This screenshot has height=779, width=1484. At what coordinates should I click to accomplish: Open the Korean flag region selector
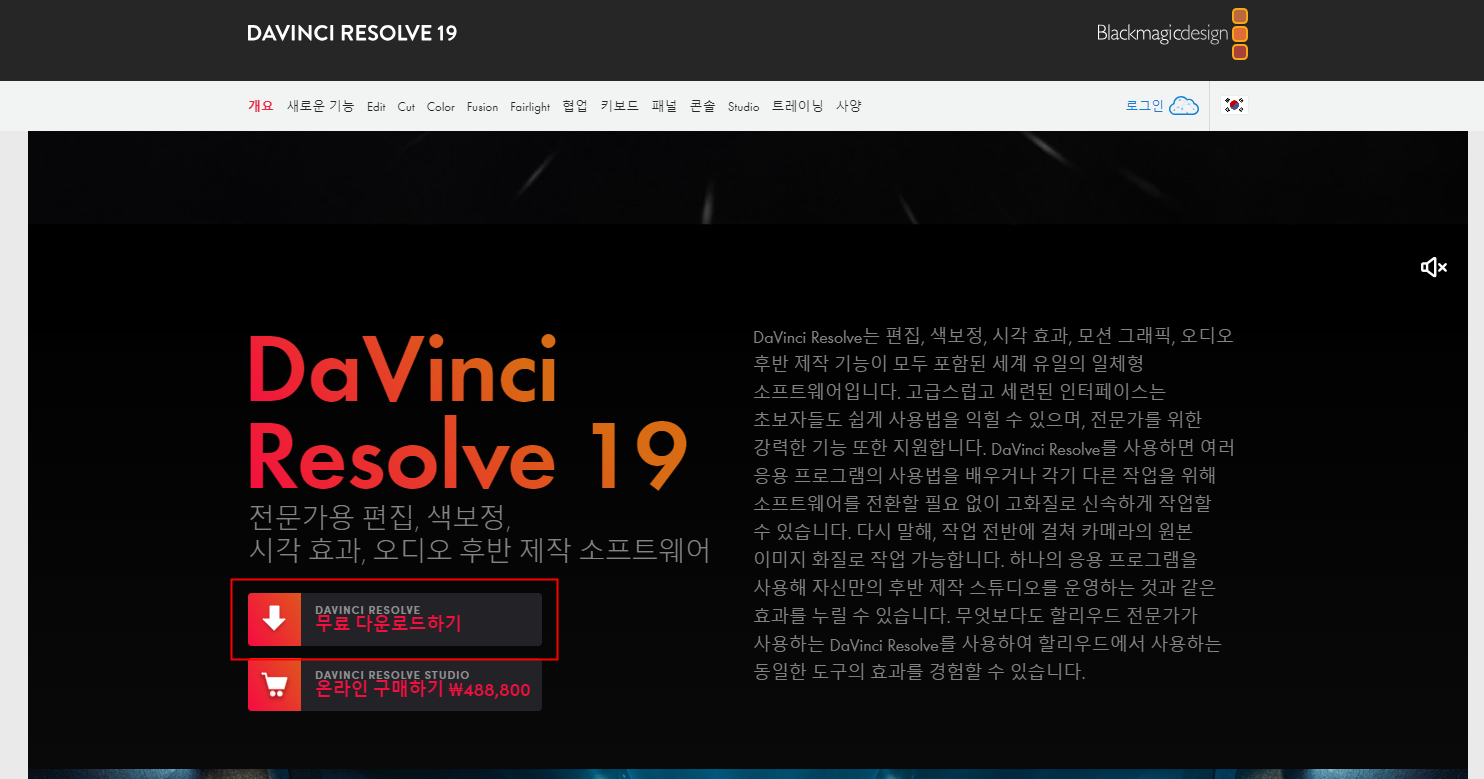point(1235,105)
